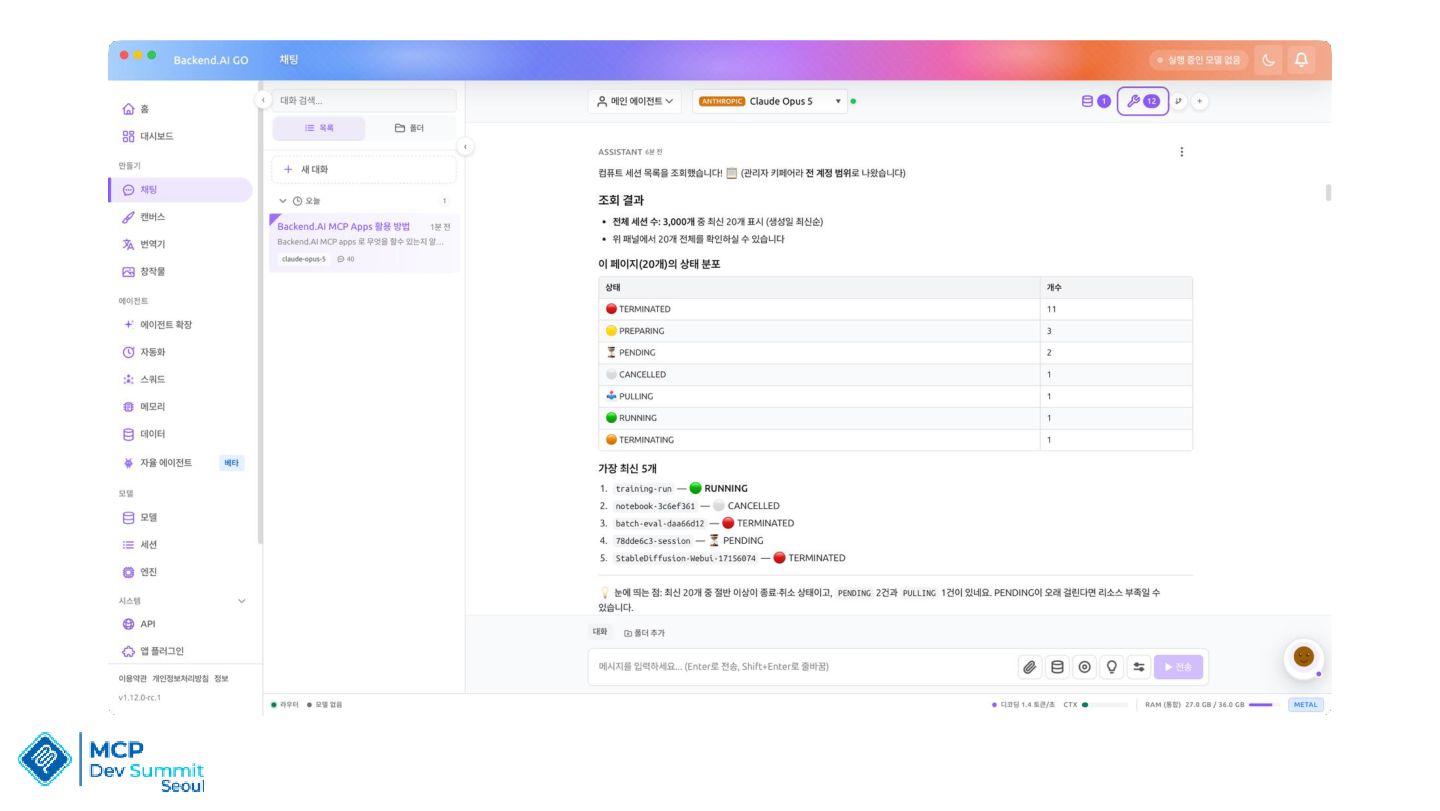Click the paperclip attach-file icon
Viewport: 1440px width, 811px height.
(x=1029, y=667)
